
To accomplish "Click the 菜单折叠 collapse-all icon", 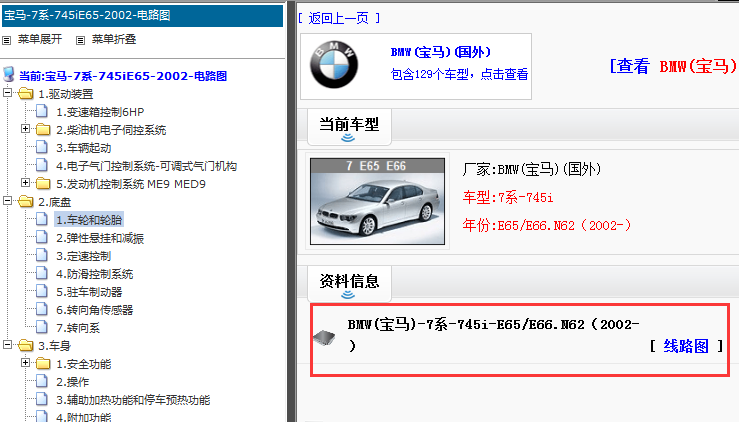I will pyautogui.click(x=81, y=40).
